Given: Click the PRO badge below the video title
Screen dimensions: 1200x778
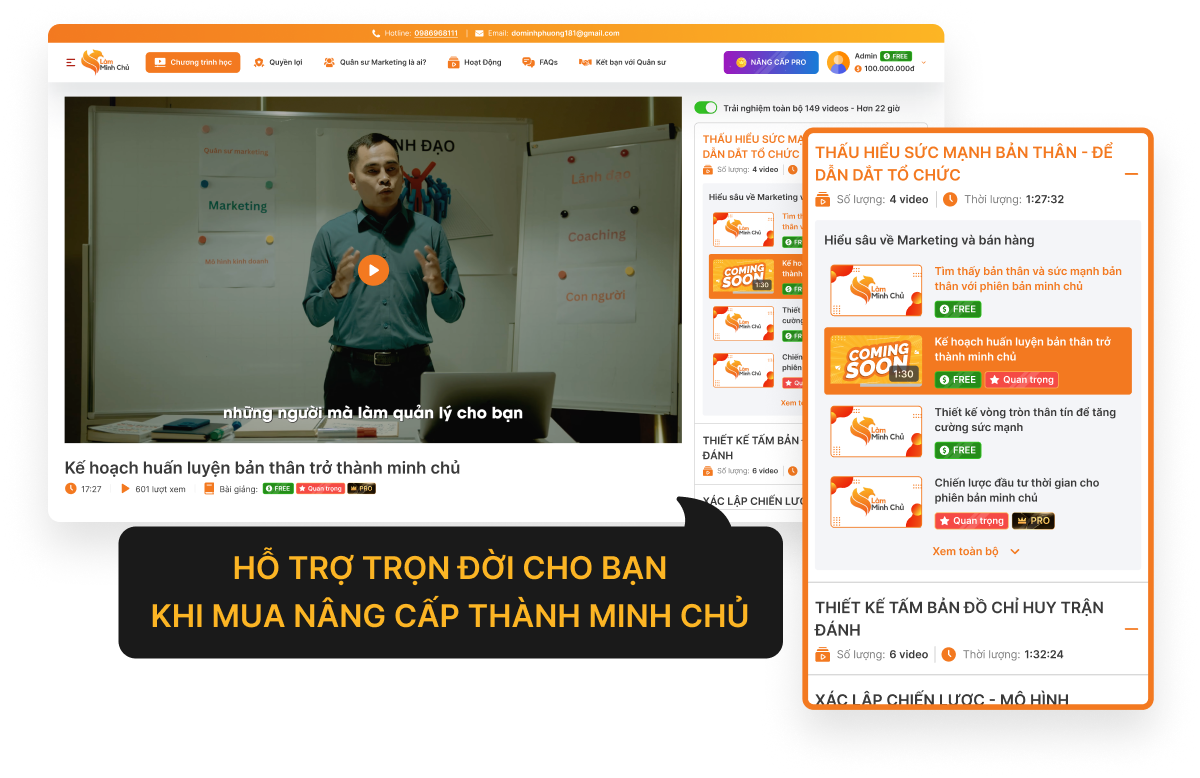Looking at the screenshot, I should 361,489.
